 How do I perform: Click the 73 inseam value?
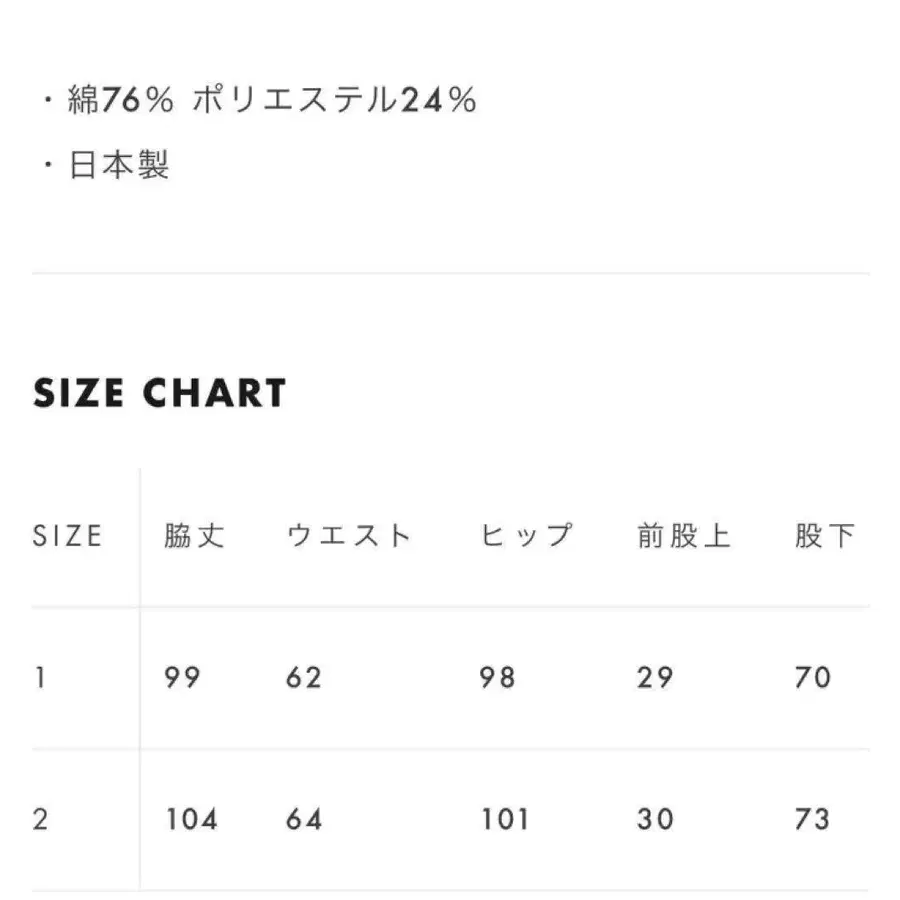813,819
